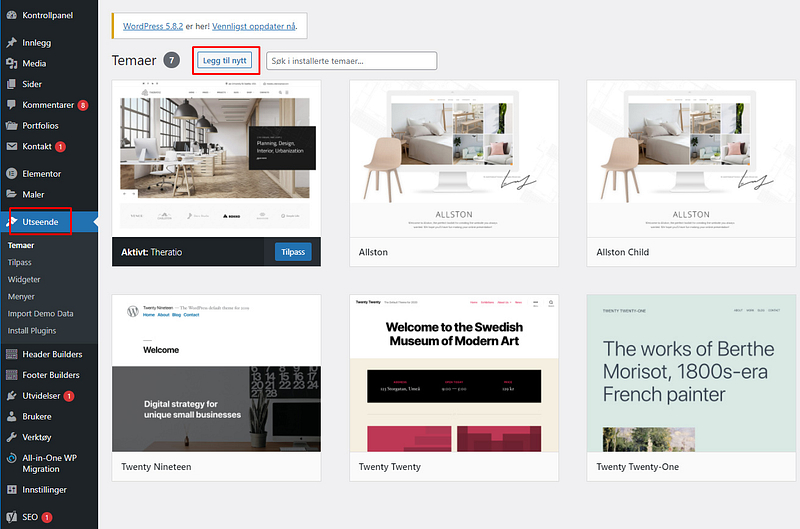Select the Temaer submenu item
This screenshot has height=529, width=800.
(x=21, y=245)
